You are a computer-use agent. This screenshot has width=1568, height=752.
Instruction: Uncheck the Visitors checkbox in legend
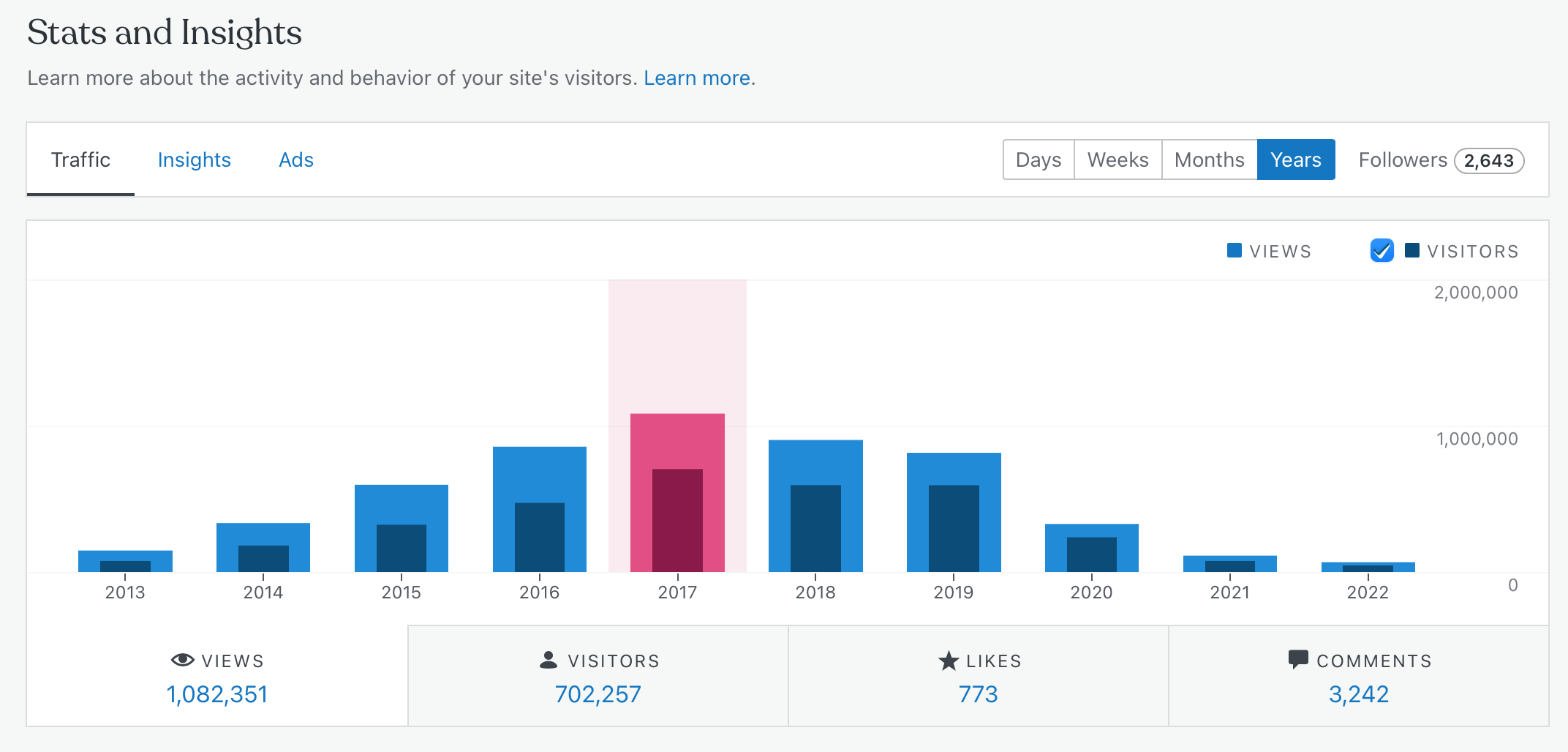point(1382,251)
